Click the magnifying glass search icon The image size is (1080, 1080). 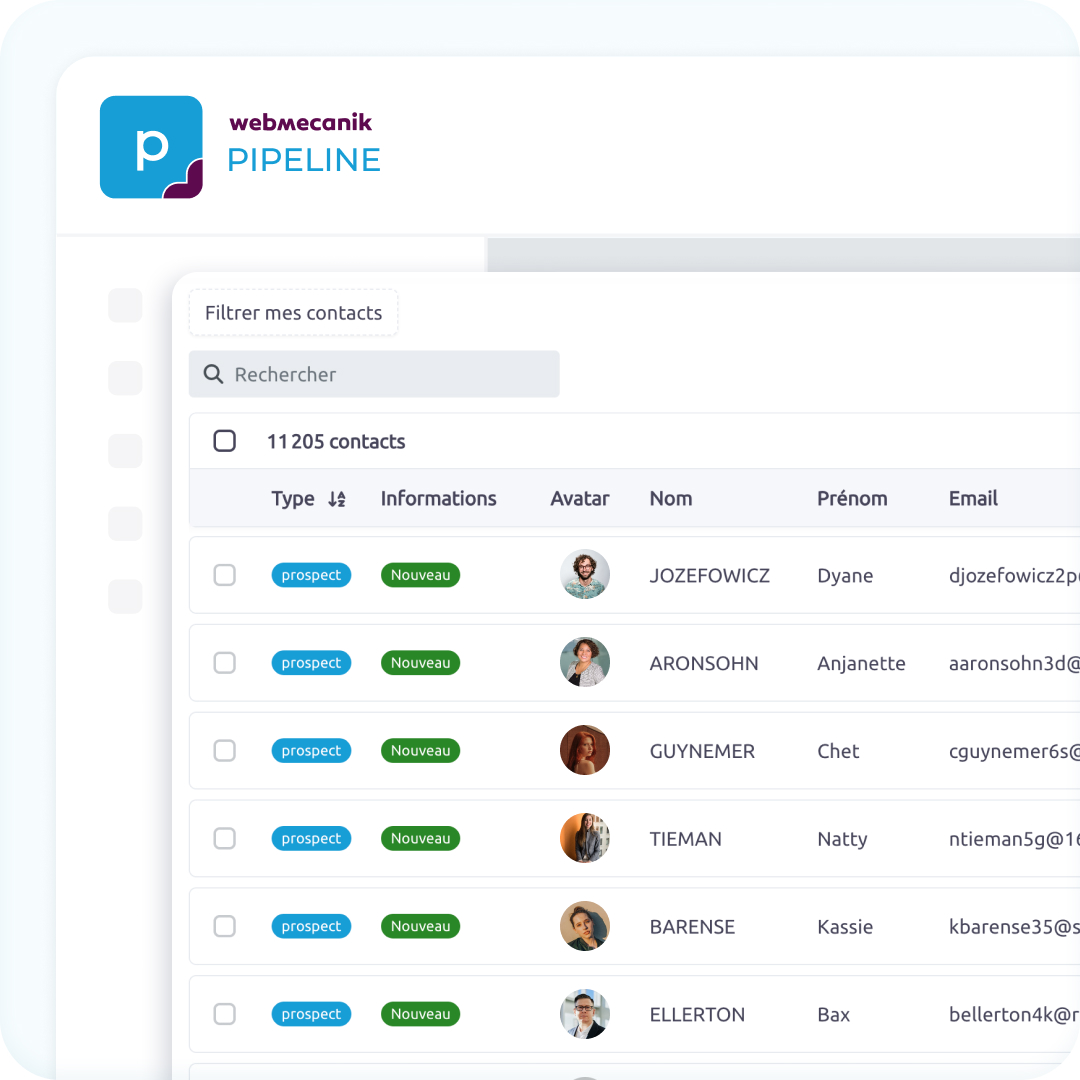click(213, 374)
